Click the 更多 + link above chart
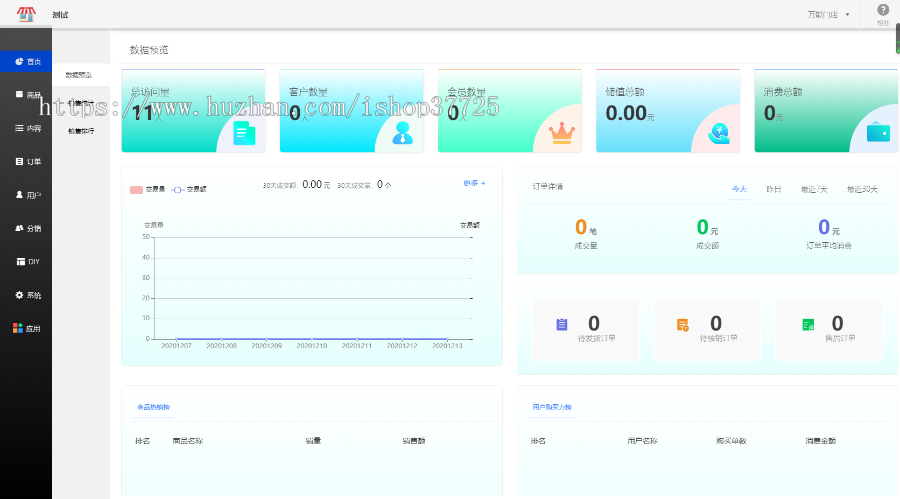 pos(474,183)
